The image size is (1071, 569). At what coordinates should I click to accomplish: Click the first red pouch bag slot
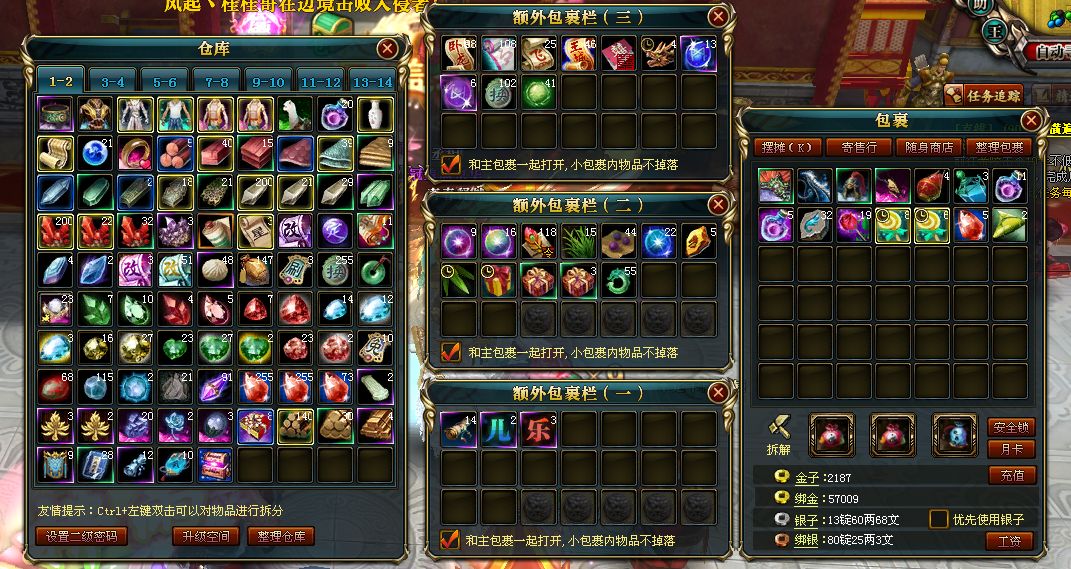coord(831,435)
